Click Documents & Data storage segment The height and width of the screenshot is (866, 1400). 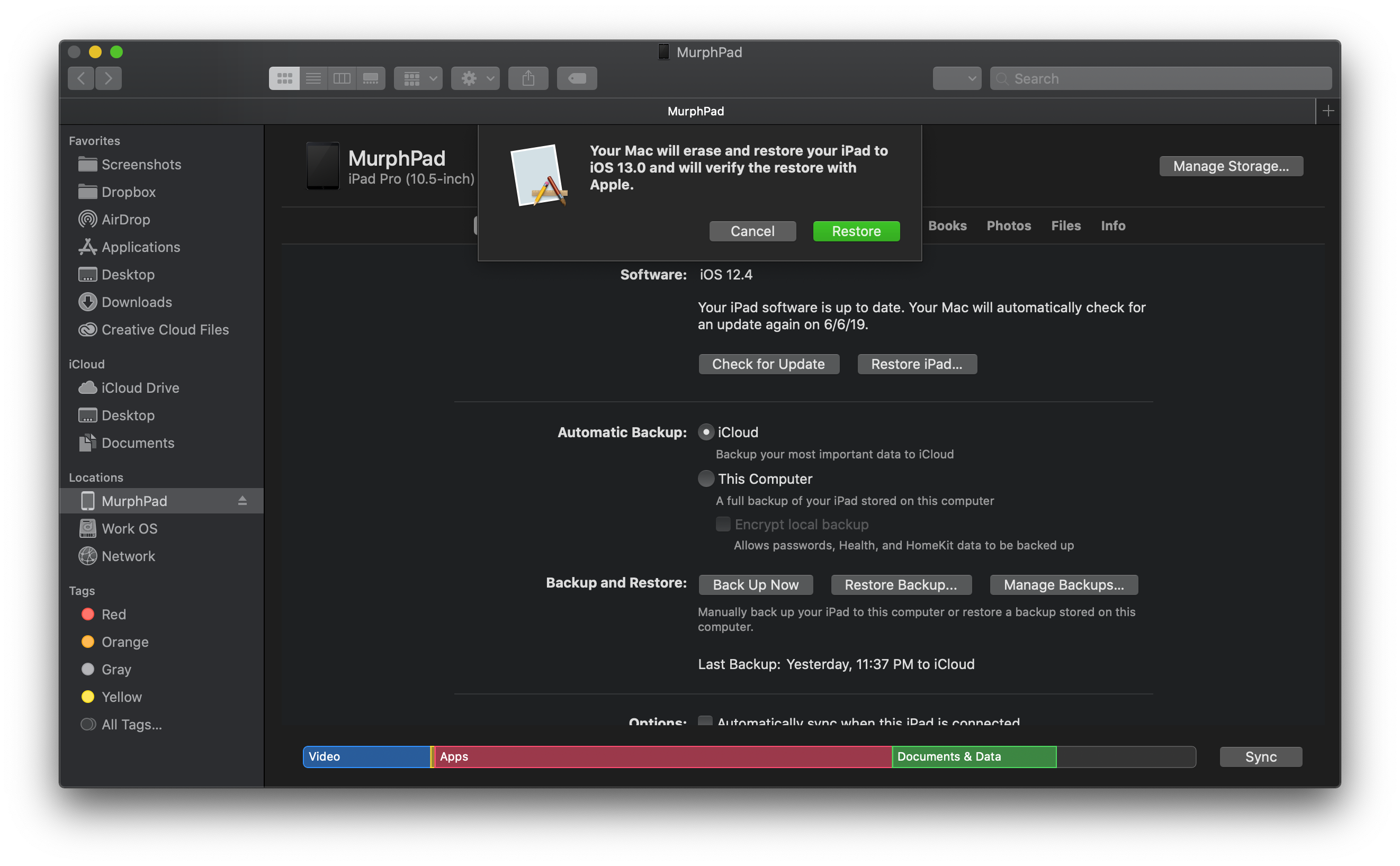point(974,756)
